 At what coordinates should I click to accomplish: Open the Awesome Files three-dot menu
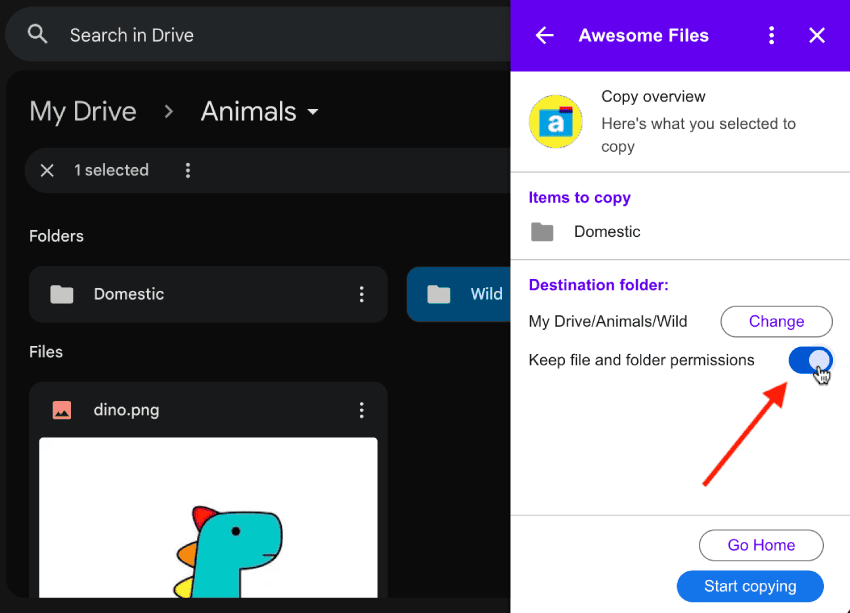[x=771, y=36]
